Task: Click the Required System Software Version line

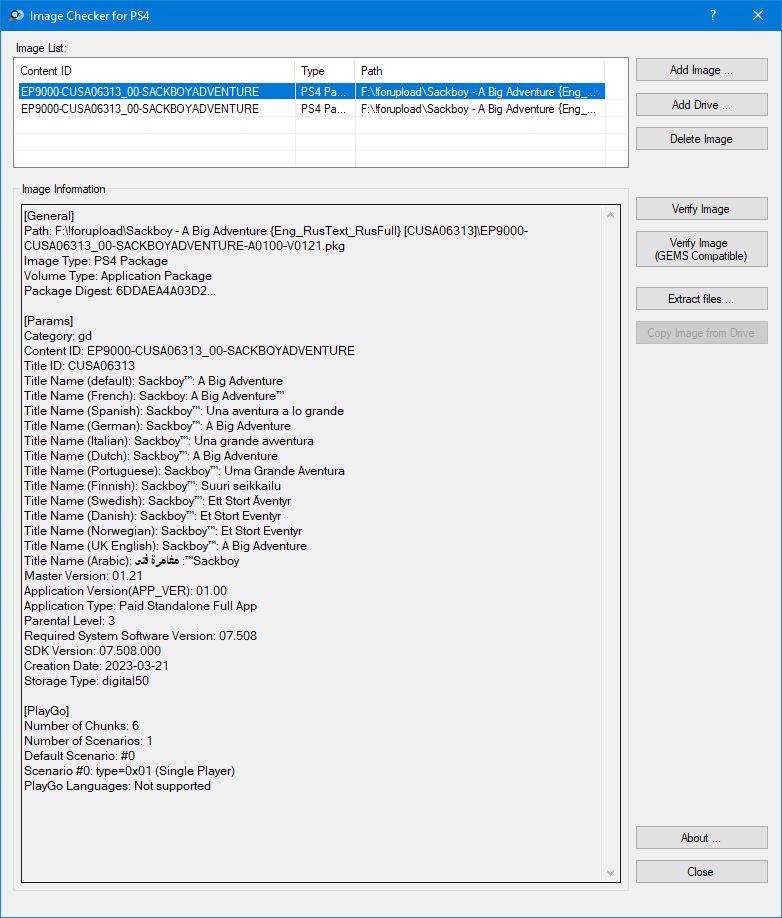Action: pos(140,636)
